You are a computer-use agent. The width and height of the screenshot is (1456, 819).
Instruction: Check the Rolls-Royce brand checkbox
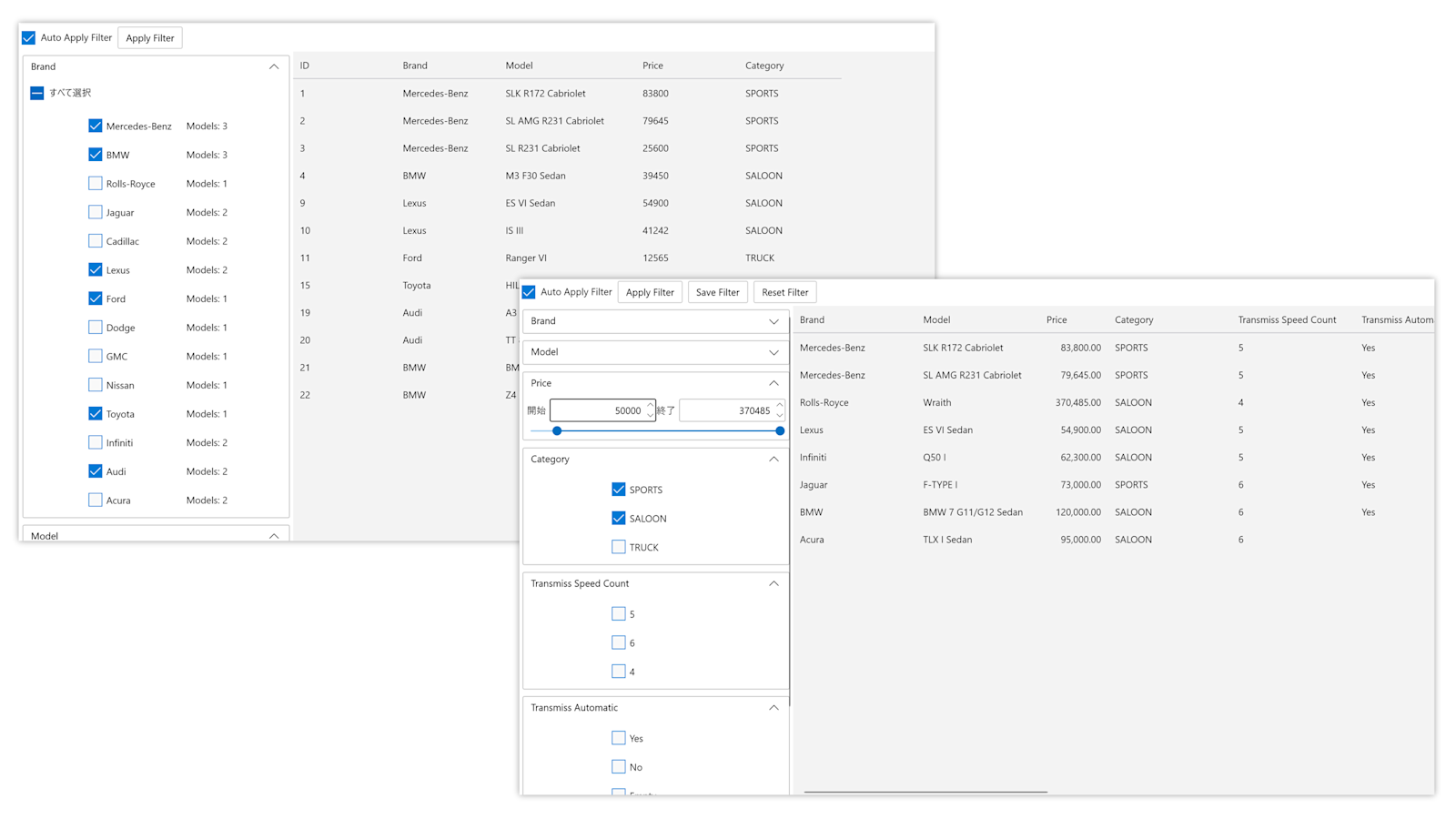[96, 183]
